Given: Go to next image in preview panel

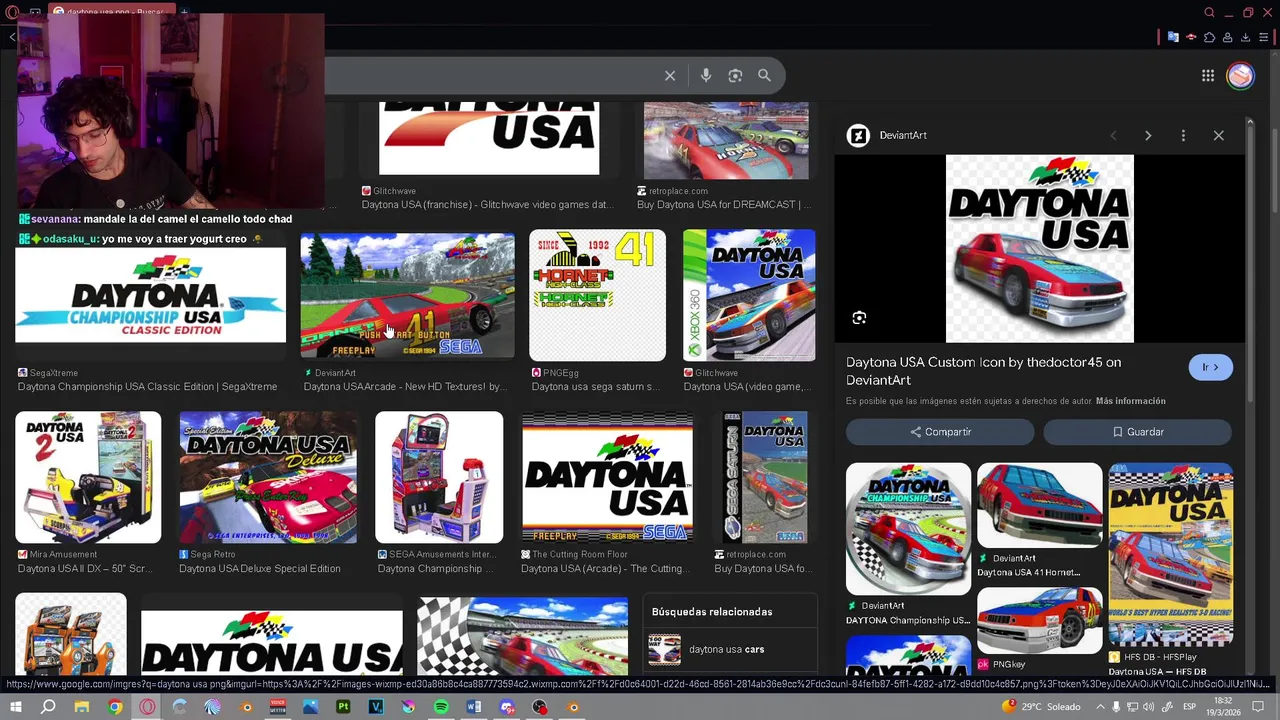Looking at the screenshot, I should click(x=1148, y=135).
